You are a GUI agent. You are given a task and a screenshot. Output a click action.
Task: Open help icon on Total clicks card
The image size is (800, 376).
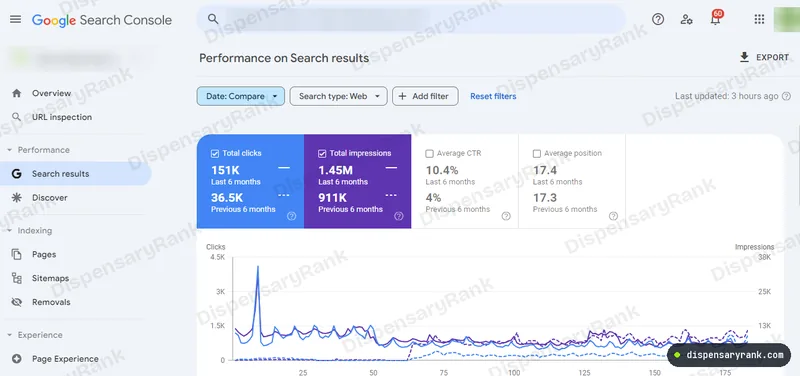click(x=291, y=216)
